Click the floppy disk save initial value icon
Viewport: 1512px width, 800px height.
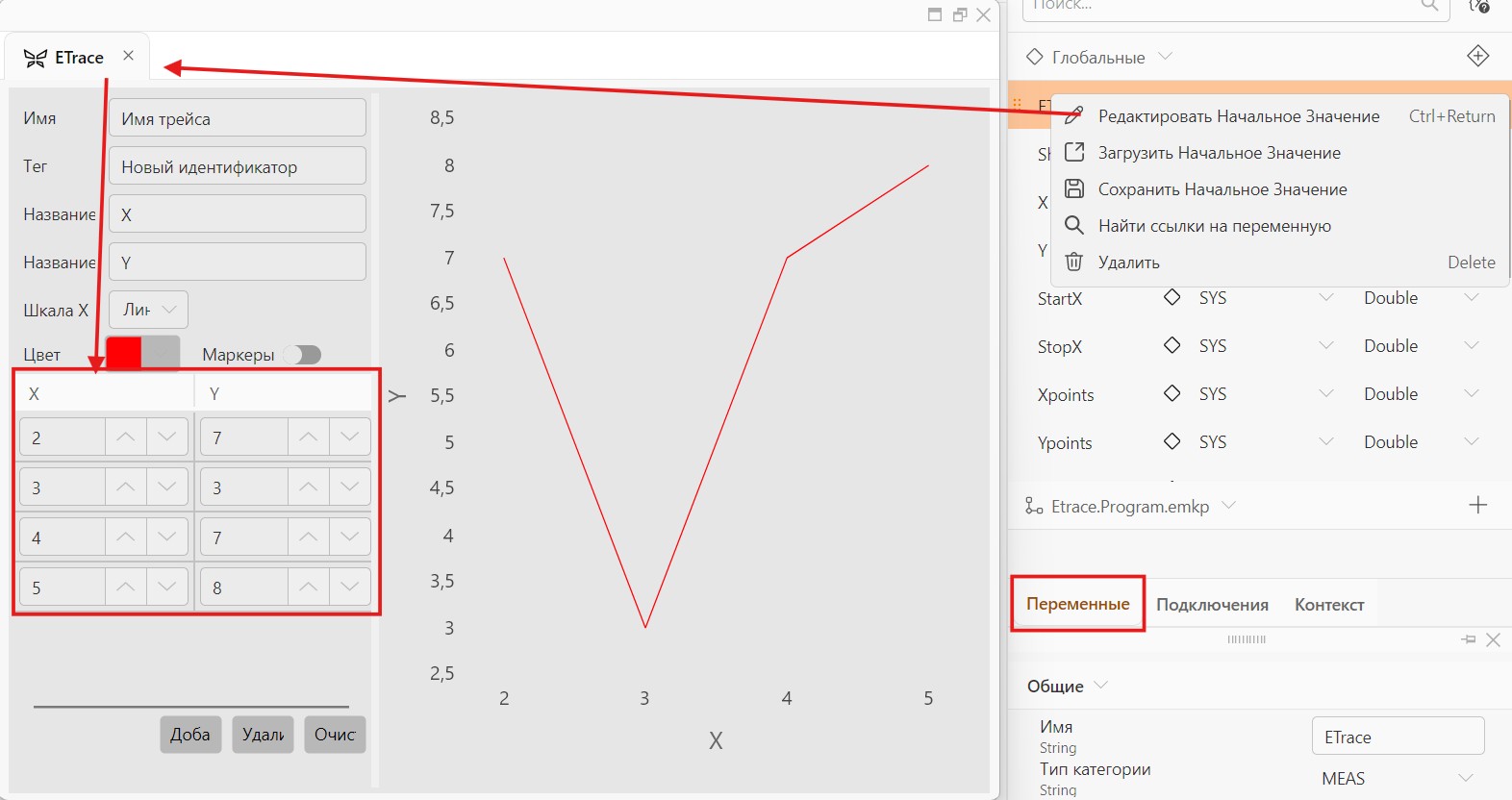click(x=1074, y=188)
